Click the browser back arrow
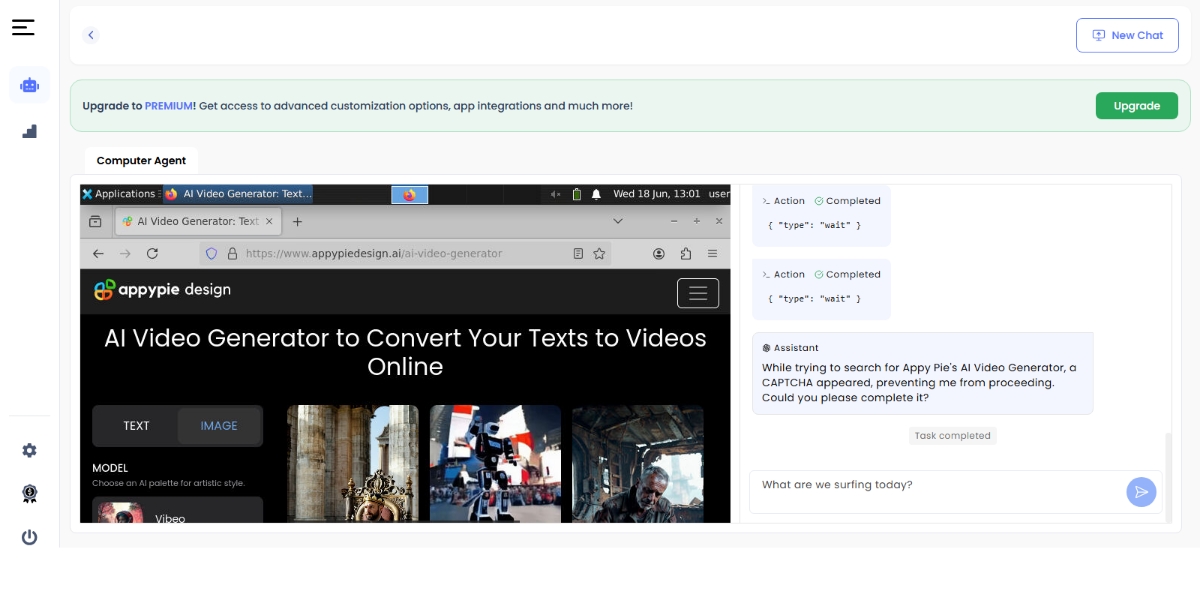This screenshot has height=610, width=1200. point(98,254)
